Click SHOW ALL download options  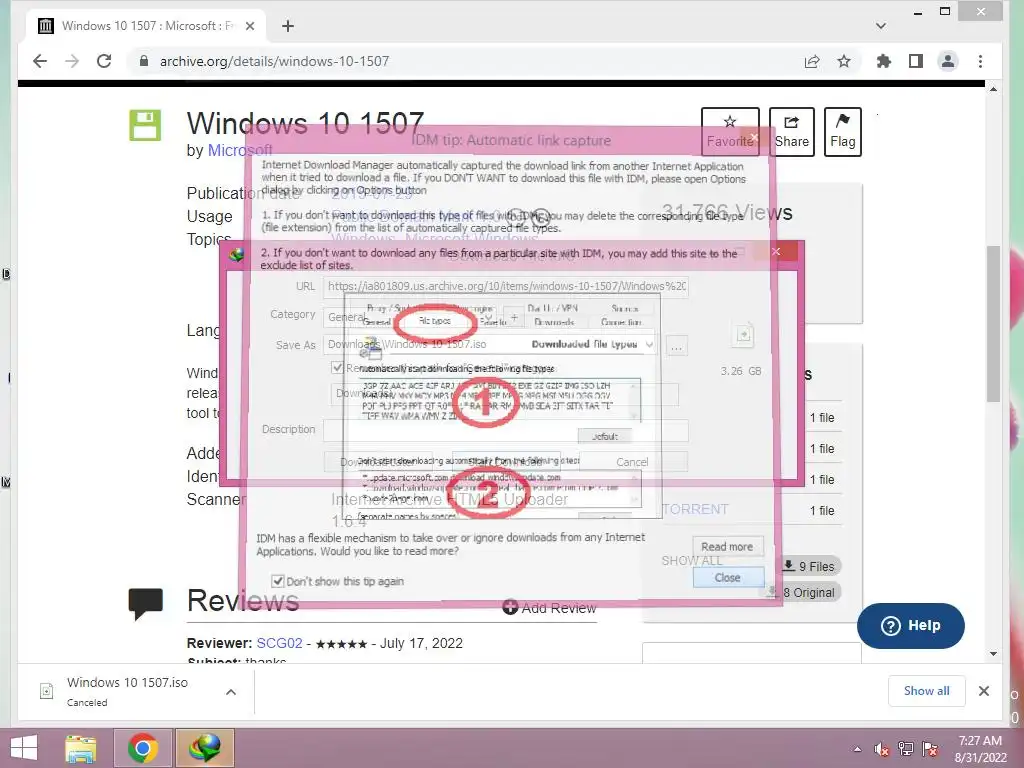[692, 561]
